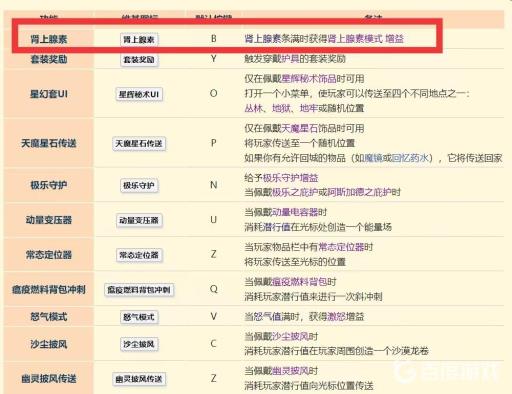Select the 沙尘披风 name cell in first column
This screenshot has width=512, height=394.
point(49,344)
